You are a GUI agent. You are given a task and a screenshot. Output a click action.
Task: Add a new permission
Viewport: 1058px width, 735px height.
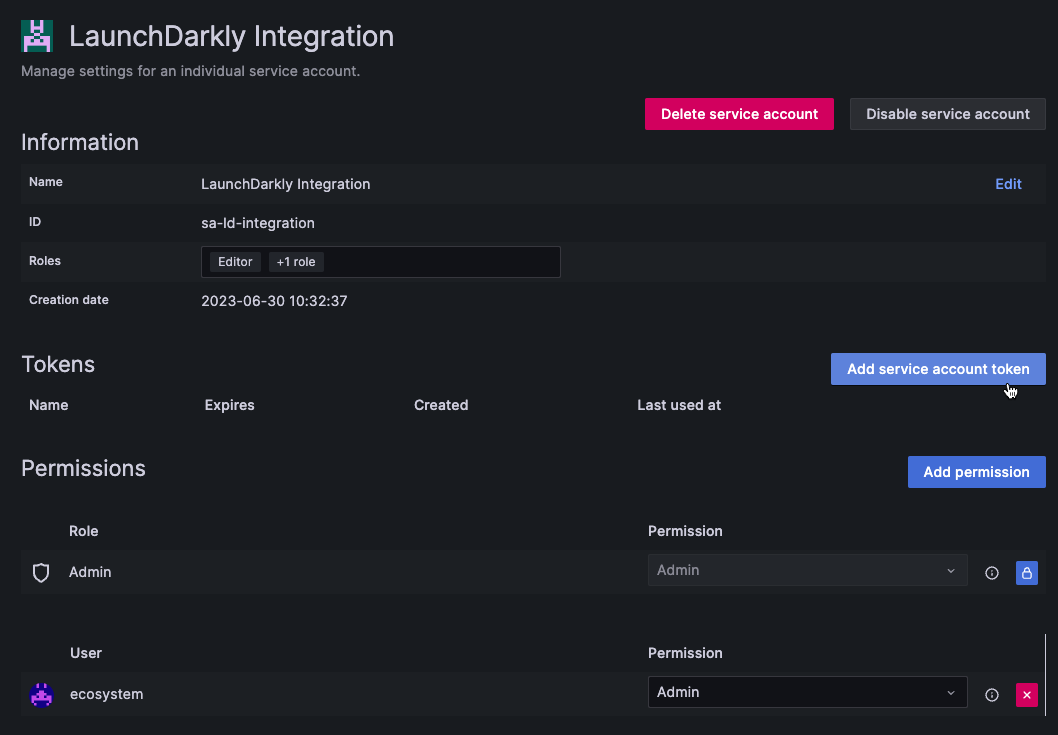[977, 472]
